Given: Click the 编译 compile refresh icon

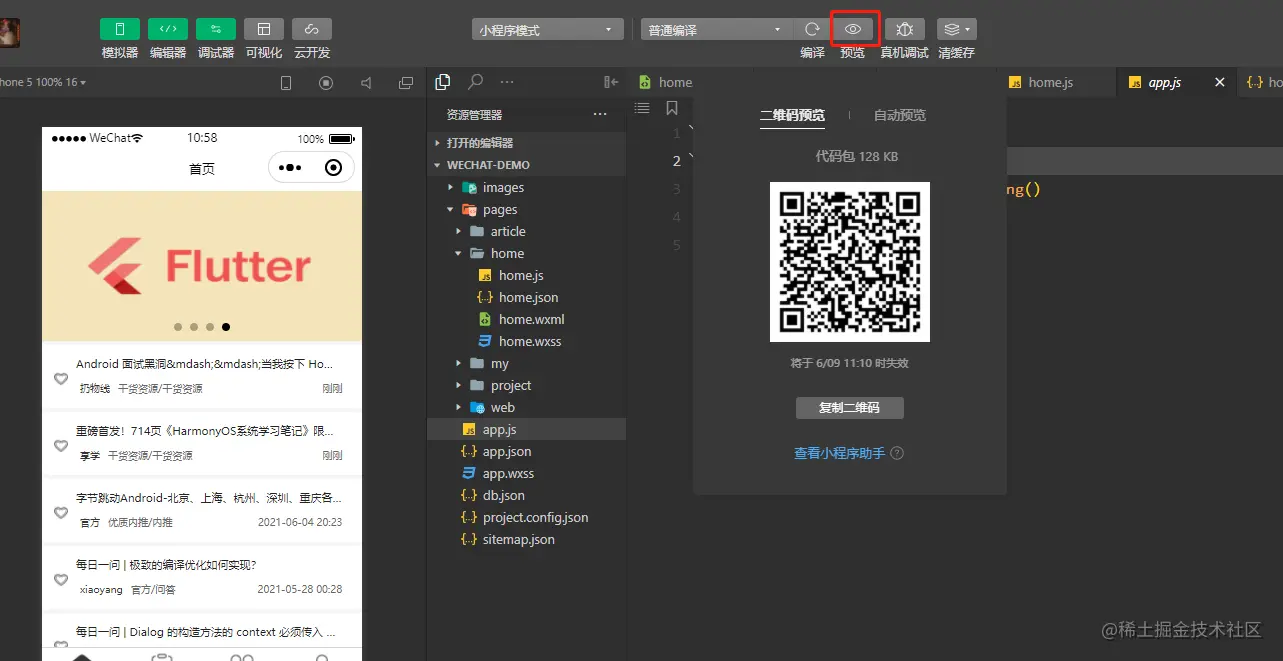Looking at the screenshot, I should pos(812,30).
